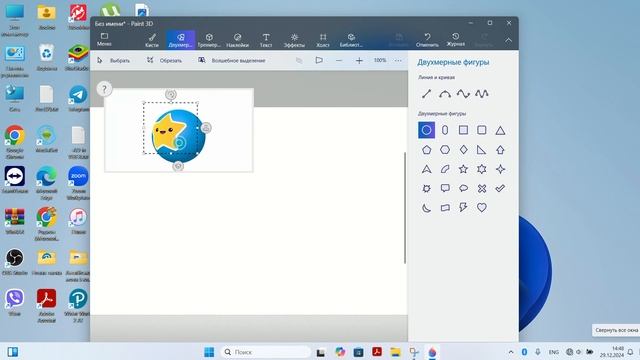Select the wavy flag 2D shape
Viewport: 640px width, 360px height.
445,208
